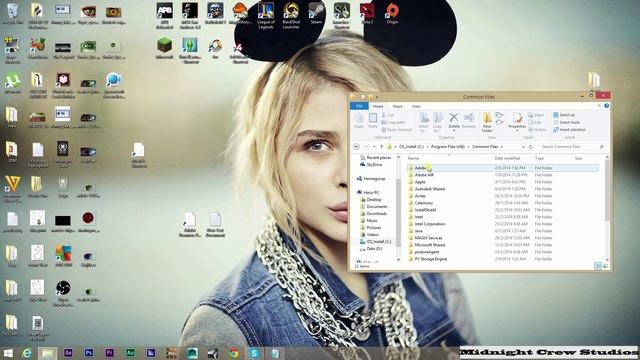Click Select none in the ribbon
Screen dimensions: 640x360
coord(566,122)
